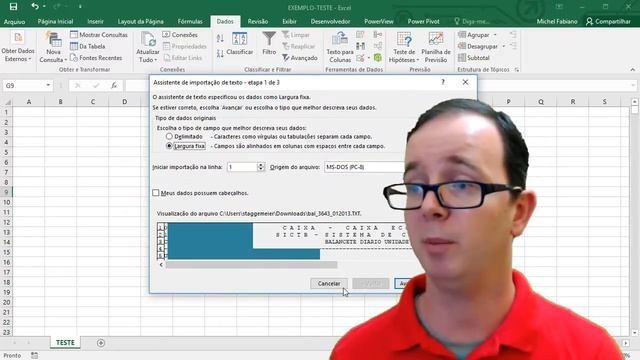Open Conexões in the ribbon
Image resolution: width=640 pixels, height=360 pixels.
[x=180, y=35]
